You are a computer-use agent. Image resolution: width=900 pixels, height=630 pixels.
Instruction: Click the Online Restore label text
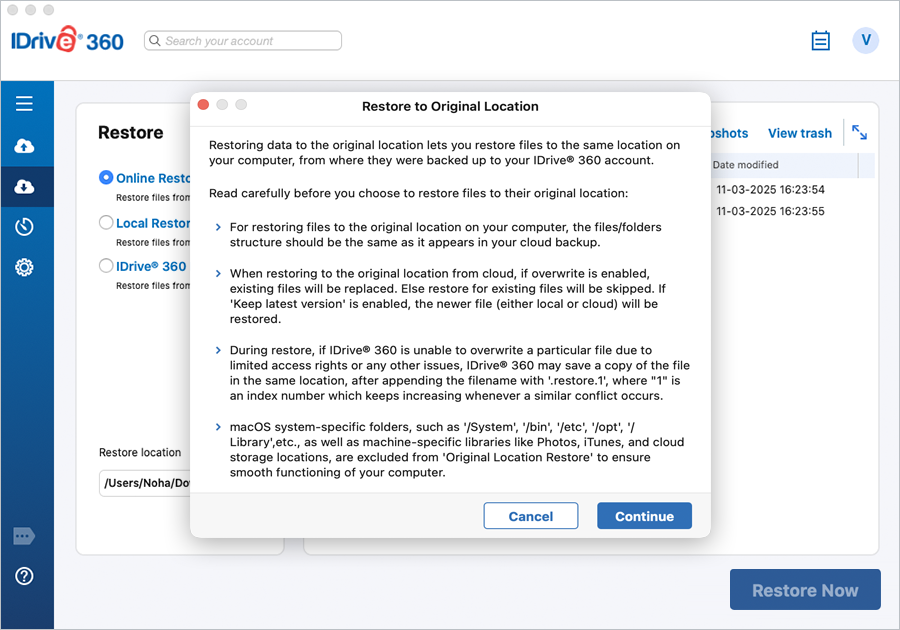153,178
